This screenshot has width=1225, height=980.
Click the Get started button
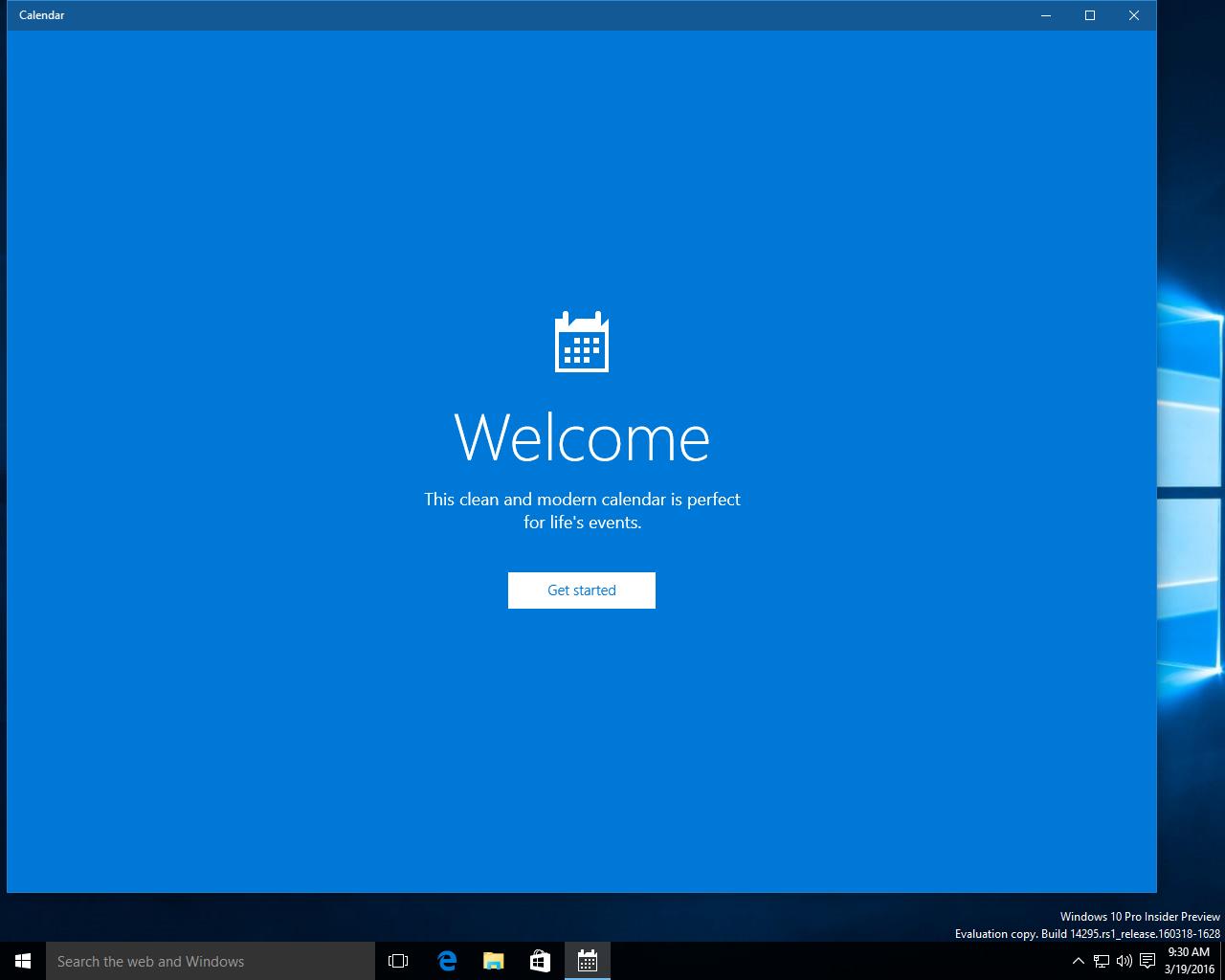[x=581, y=590]
